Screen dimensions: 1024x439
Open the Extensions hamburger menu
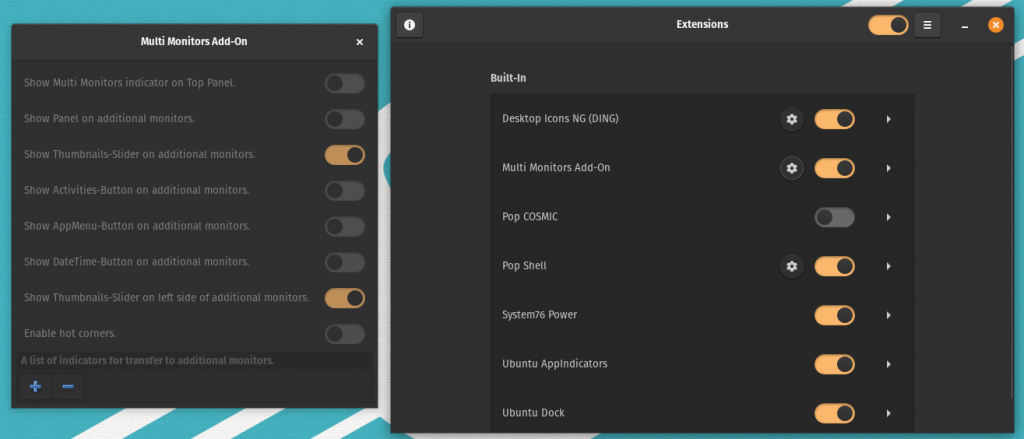tap(927, 24)
